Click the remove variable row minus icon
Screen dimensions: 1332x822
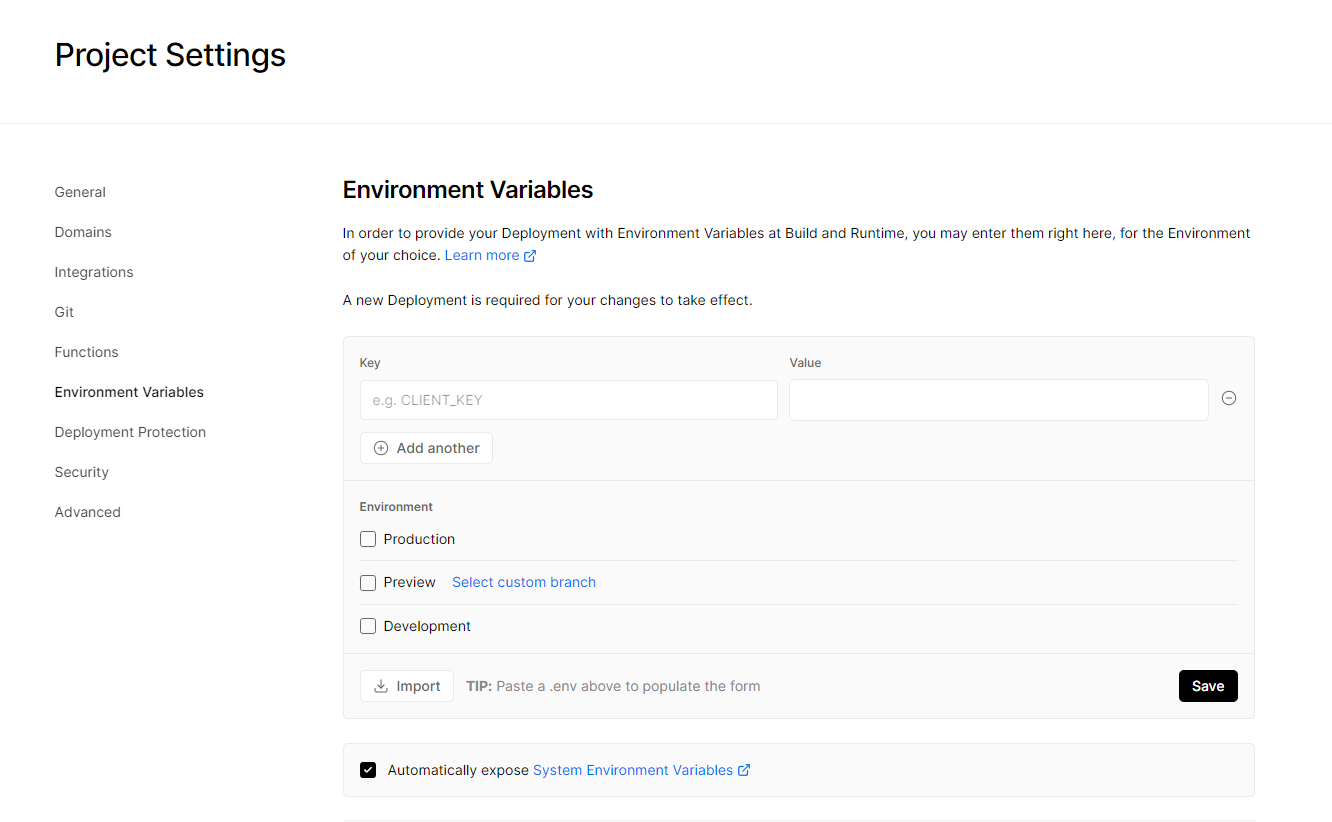(x=1229, y=398)
